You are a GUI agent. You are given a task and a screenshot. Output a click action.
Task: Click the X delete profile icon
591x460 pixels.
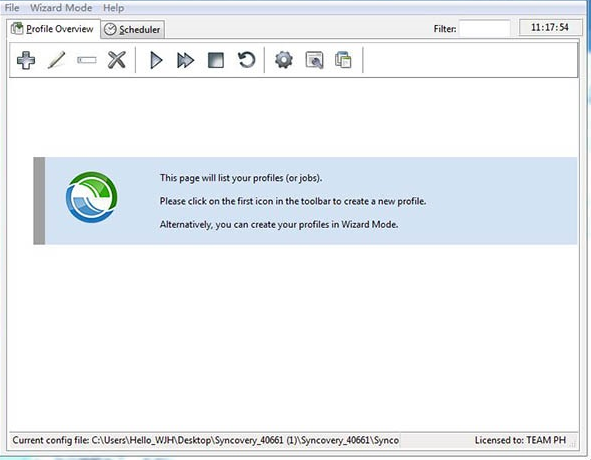116,60
